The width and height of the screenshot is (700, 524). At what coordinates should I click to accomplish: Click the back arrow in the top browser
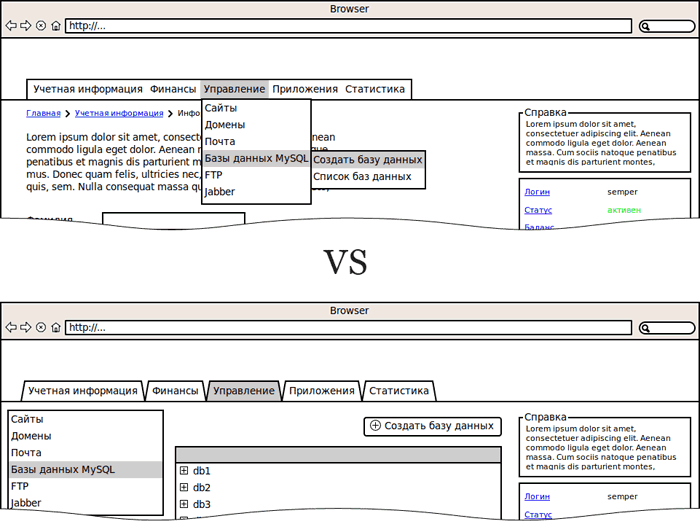[10, 26]
